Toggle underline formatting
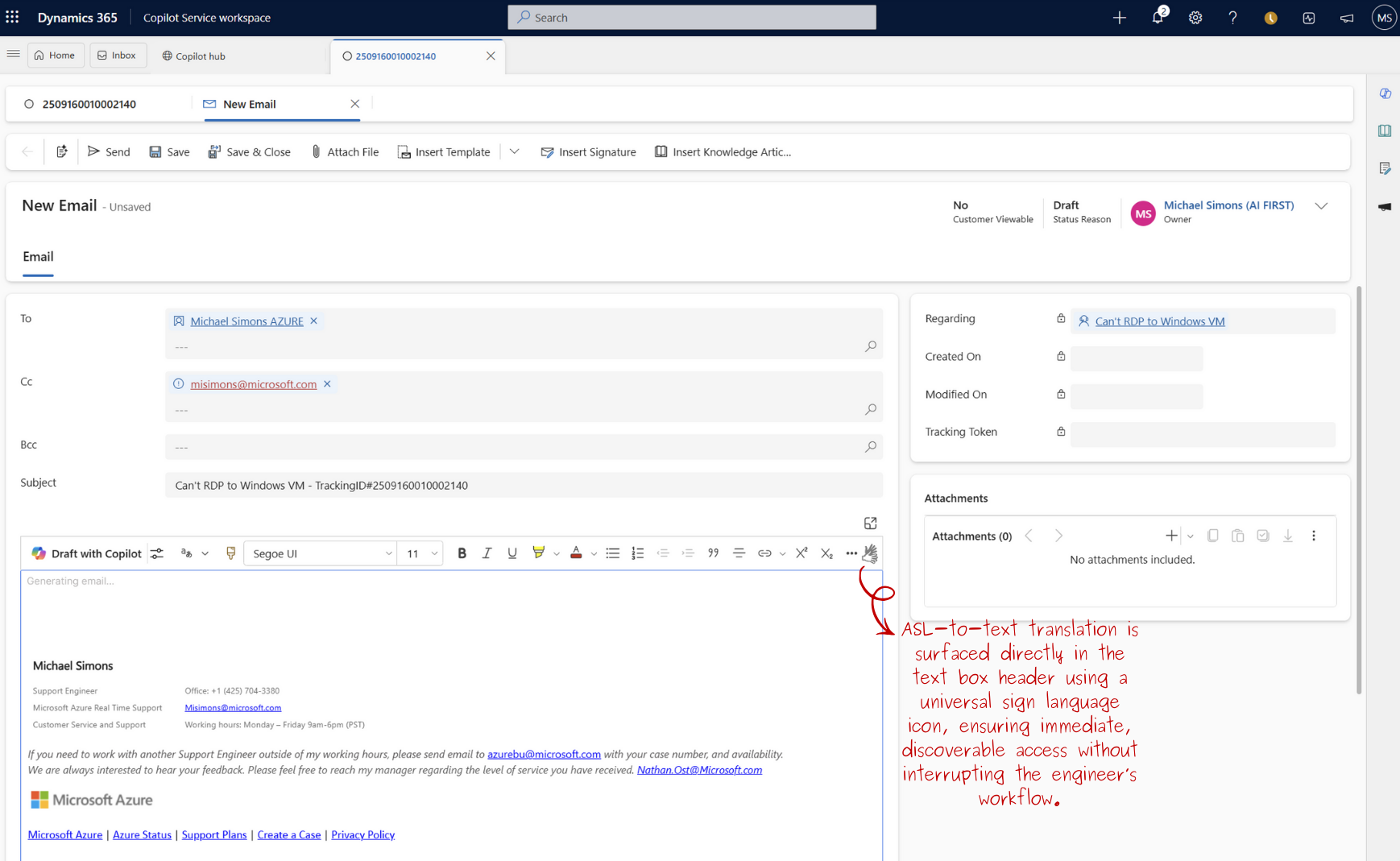The height and width of the screenshot is (861, 1400). [512, 553]
